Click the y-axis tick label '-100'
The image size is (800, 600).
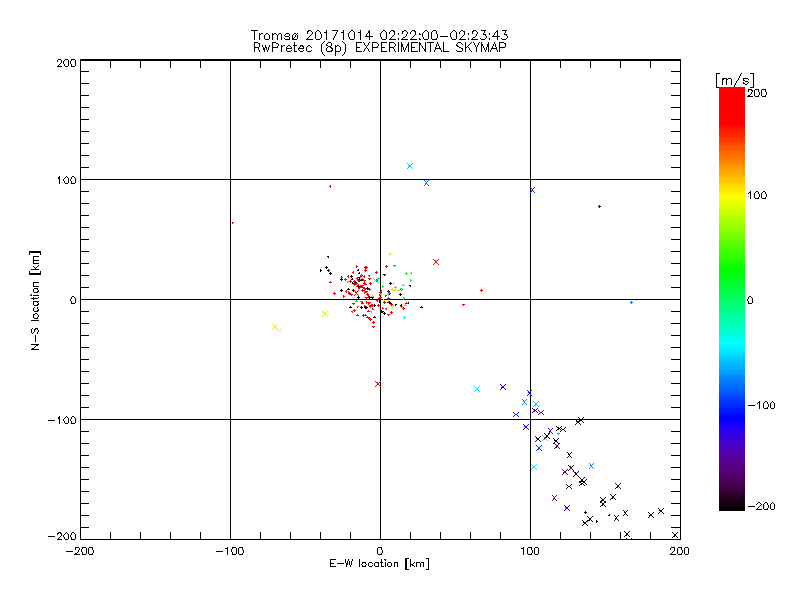62,420
